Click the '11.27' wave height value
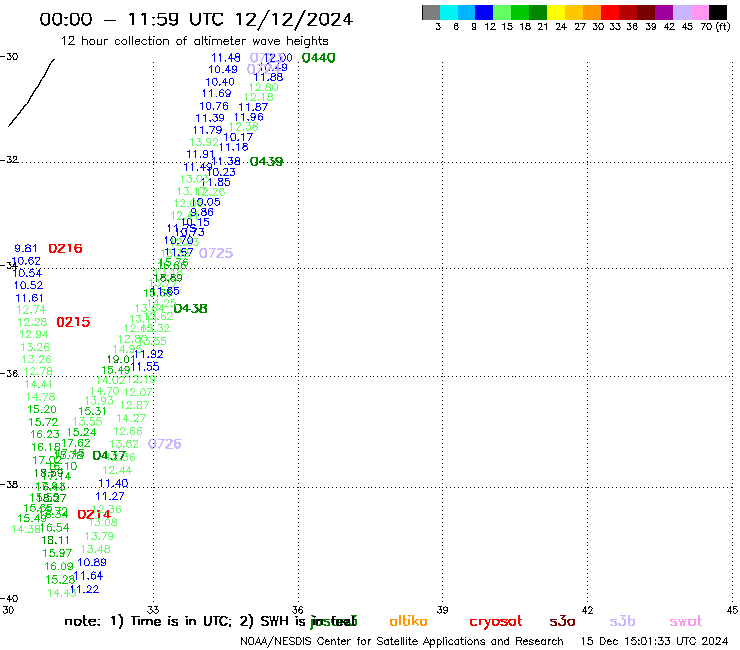This screenshot has height=650, width=740. click(110, 496)
